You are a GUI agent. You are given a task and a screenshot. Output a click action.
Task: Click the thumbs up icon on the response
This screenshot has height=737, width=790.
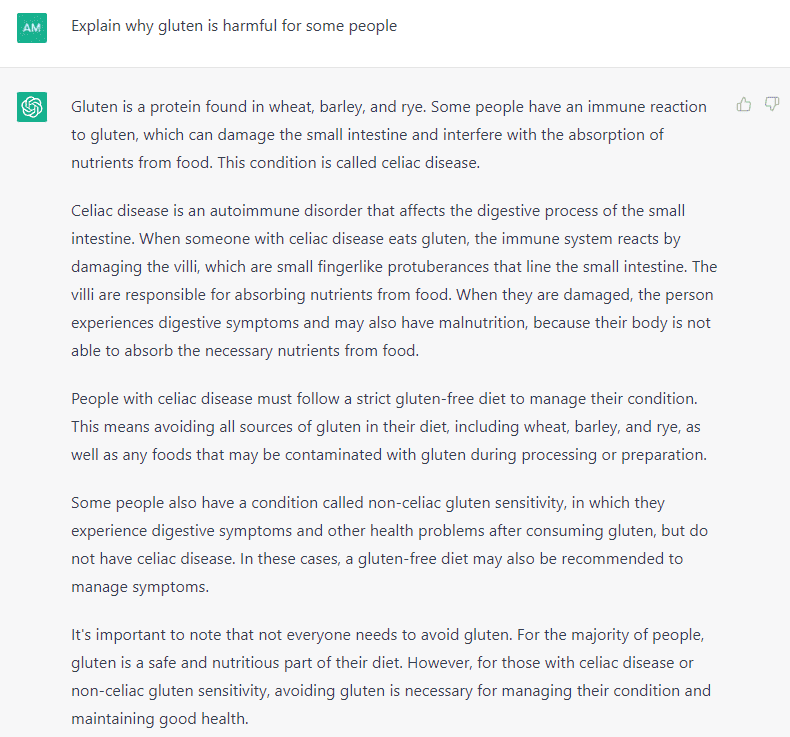point(744,104)
